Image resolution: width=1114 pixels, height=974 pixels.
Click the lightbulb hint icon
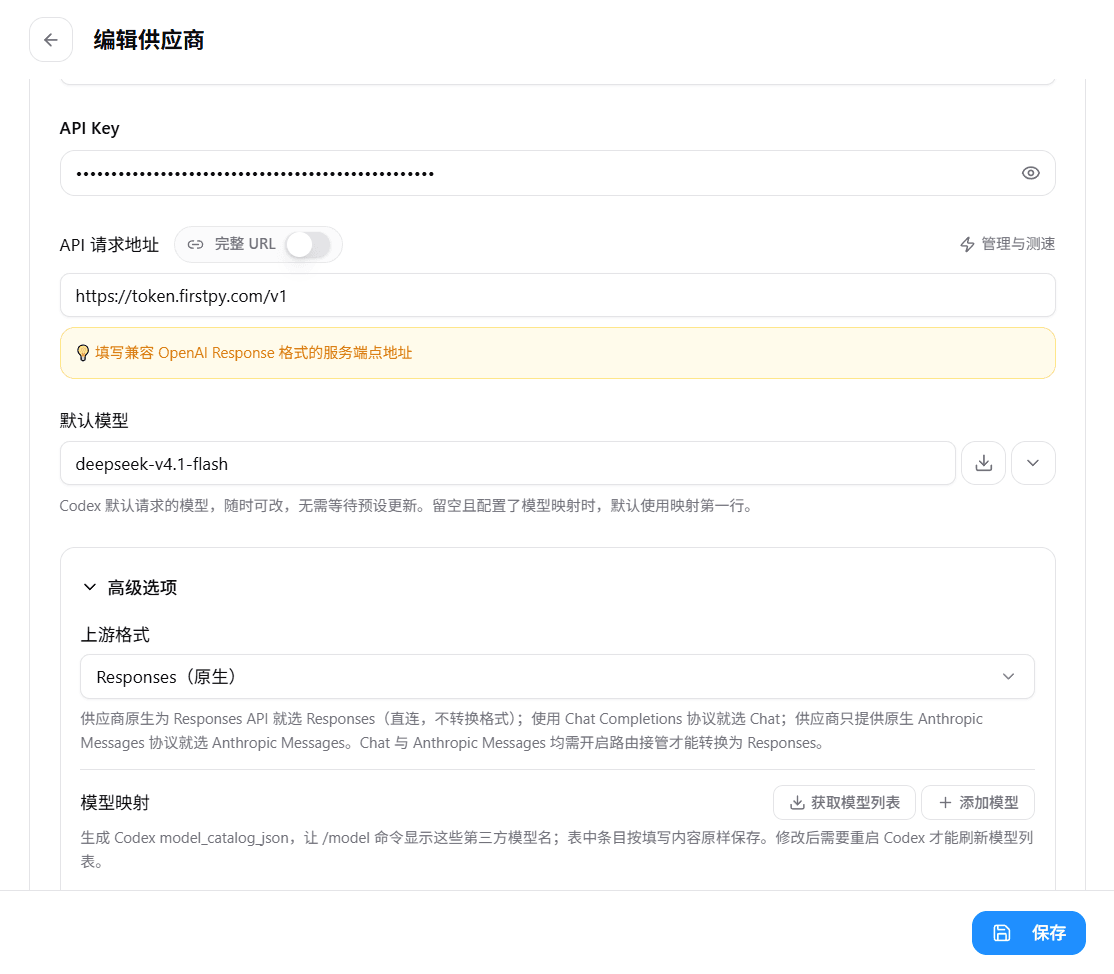(x=83, y=353)
